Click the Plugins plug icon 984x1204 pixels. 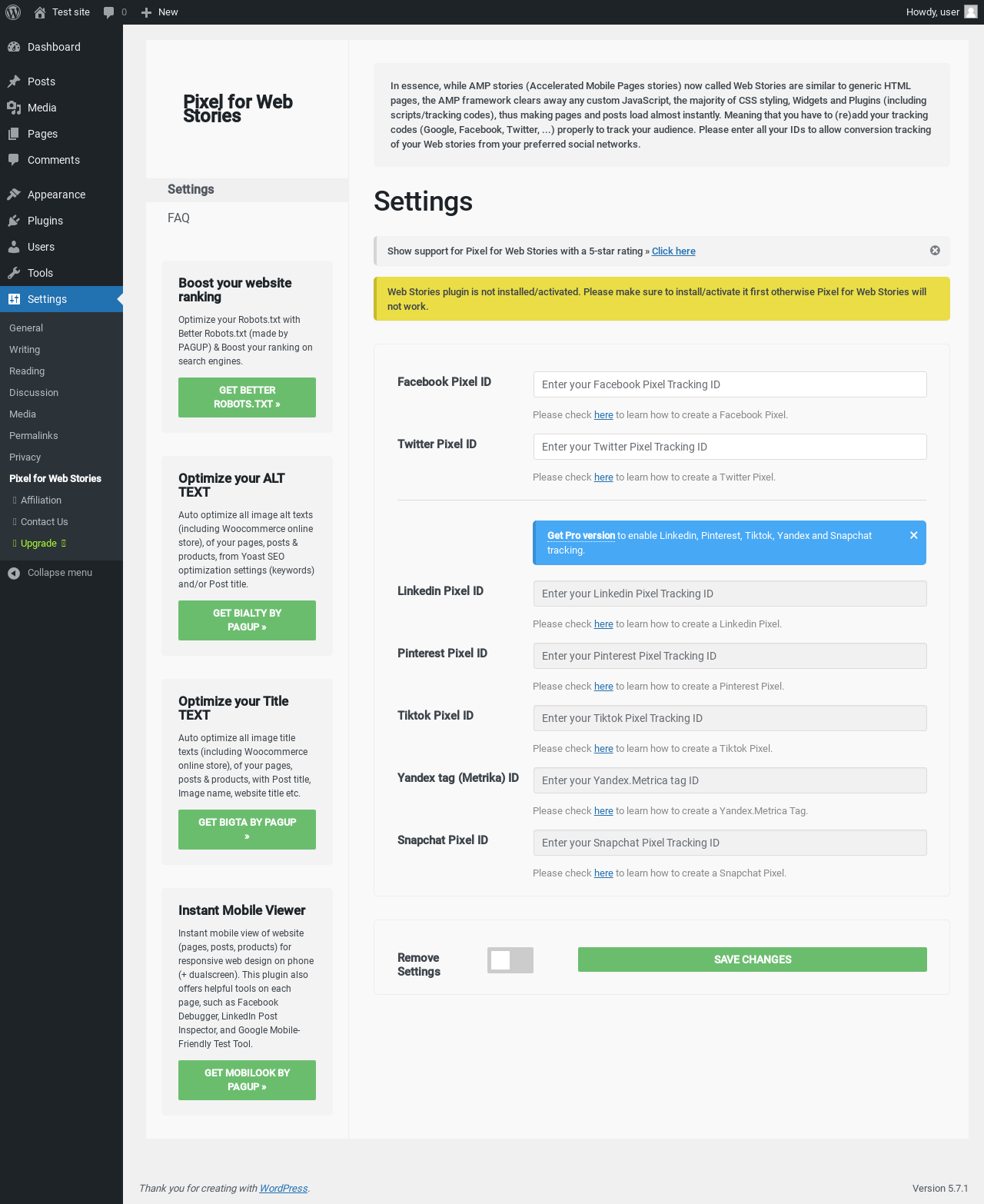pyautogui.click(x=14, y=221)
